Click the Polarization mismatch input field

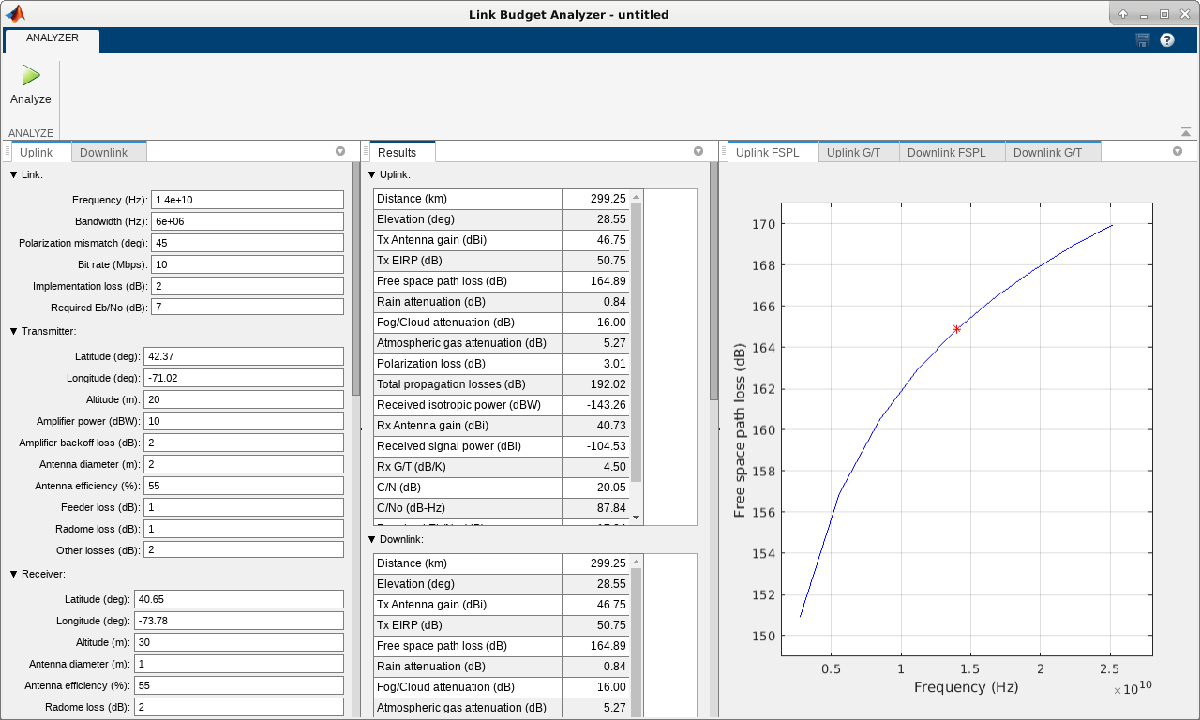tap(247, 243)
